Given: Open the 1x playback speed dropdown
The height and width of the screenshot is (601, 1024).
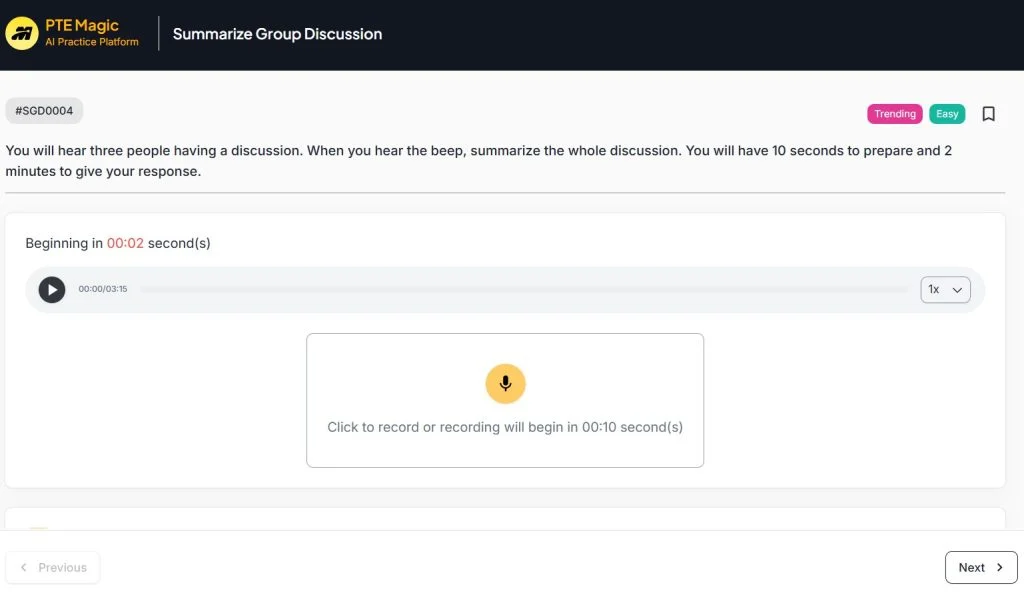Looking at the screenshot, I should tap(945, 290).
